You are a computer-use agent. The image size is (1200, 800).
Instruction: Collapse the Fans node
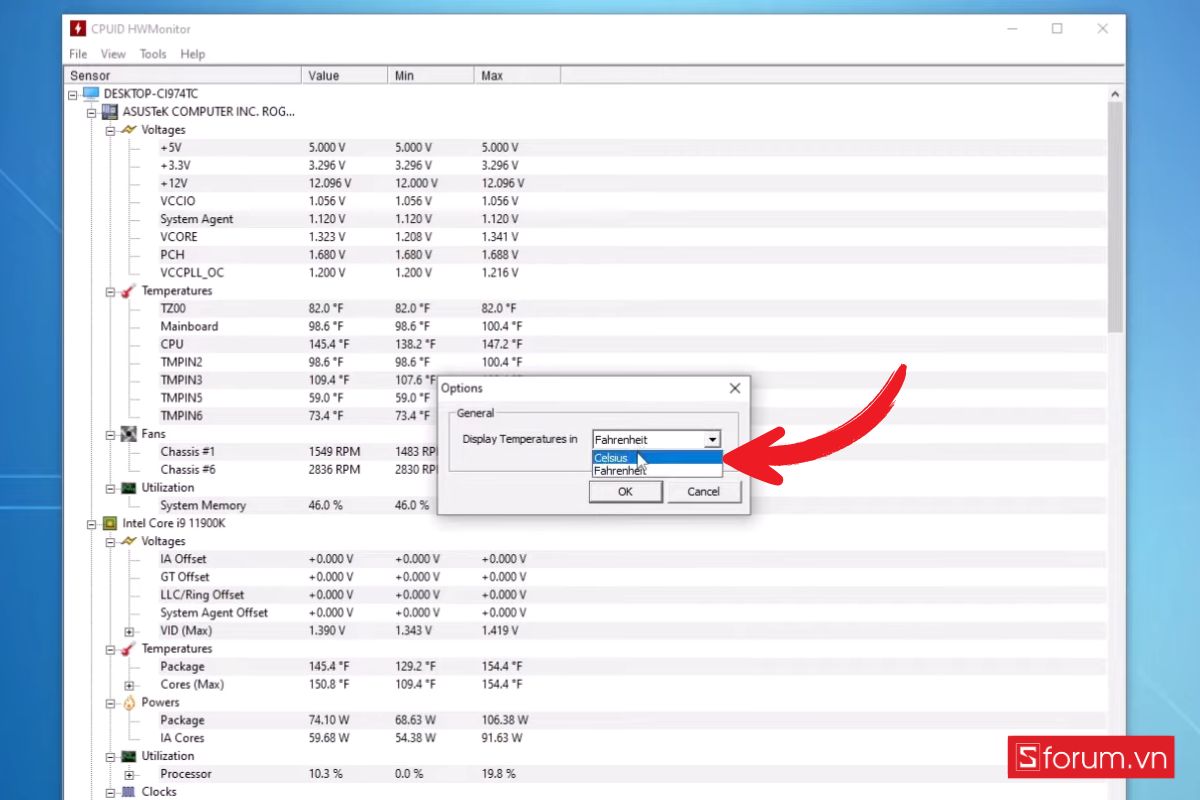click(x=110, y=434)
